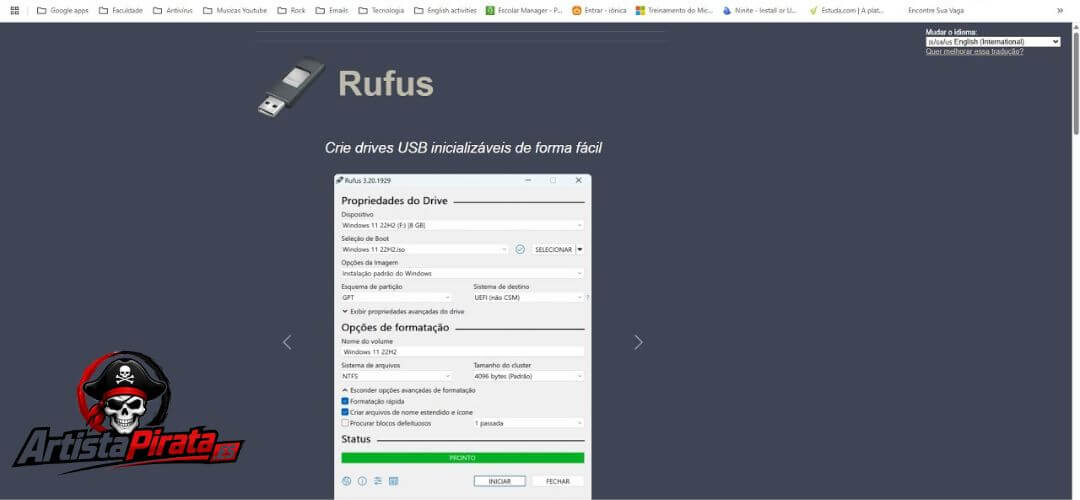The height and width of the screenshot is (500, 1080).
Task: Open the Sistema de arquivos dropdown
Action: [x=396, y=376]
